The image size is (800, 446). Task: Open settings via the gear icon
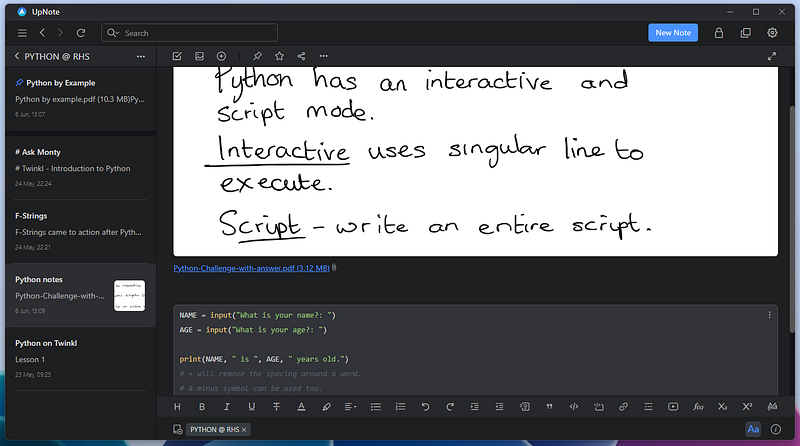[x=772, y=33]
